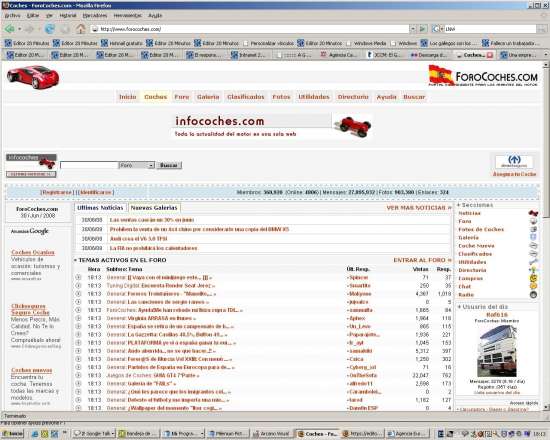The width and height of the screenshot is (550, 440).
Task: Open the list-all-tabs arrow on tab bar
Action: 545,55
